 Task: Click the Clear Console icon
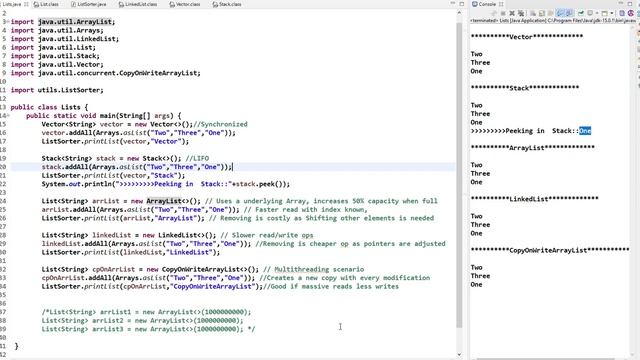coord(533,13)
